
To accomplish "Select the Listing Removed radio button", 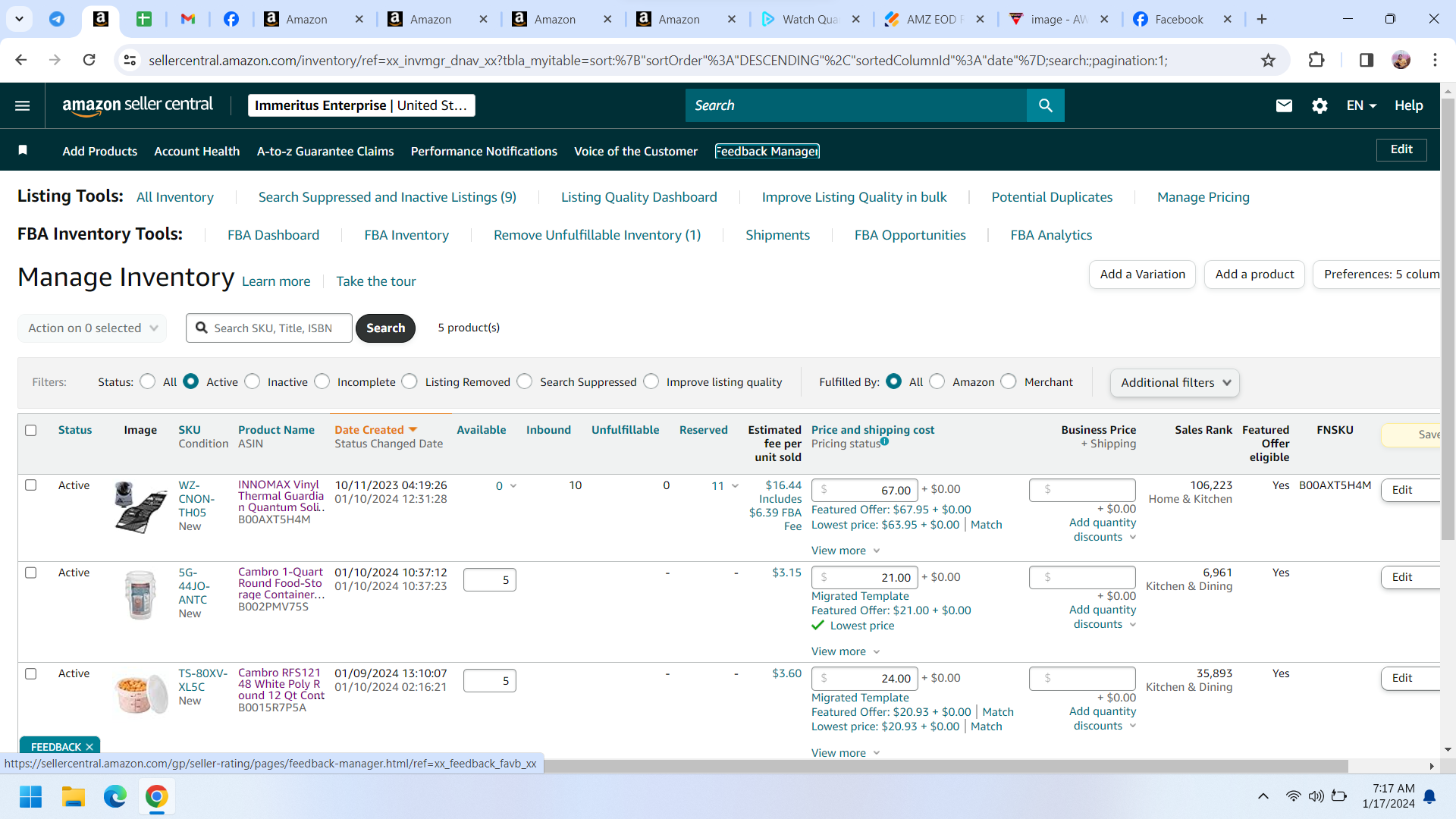I will 409,381.
